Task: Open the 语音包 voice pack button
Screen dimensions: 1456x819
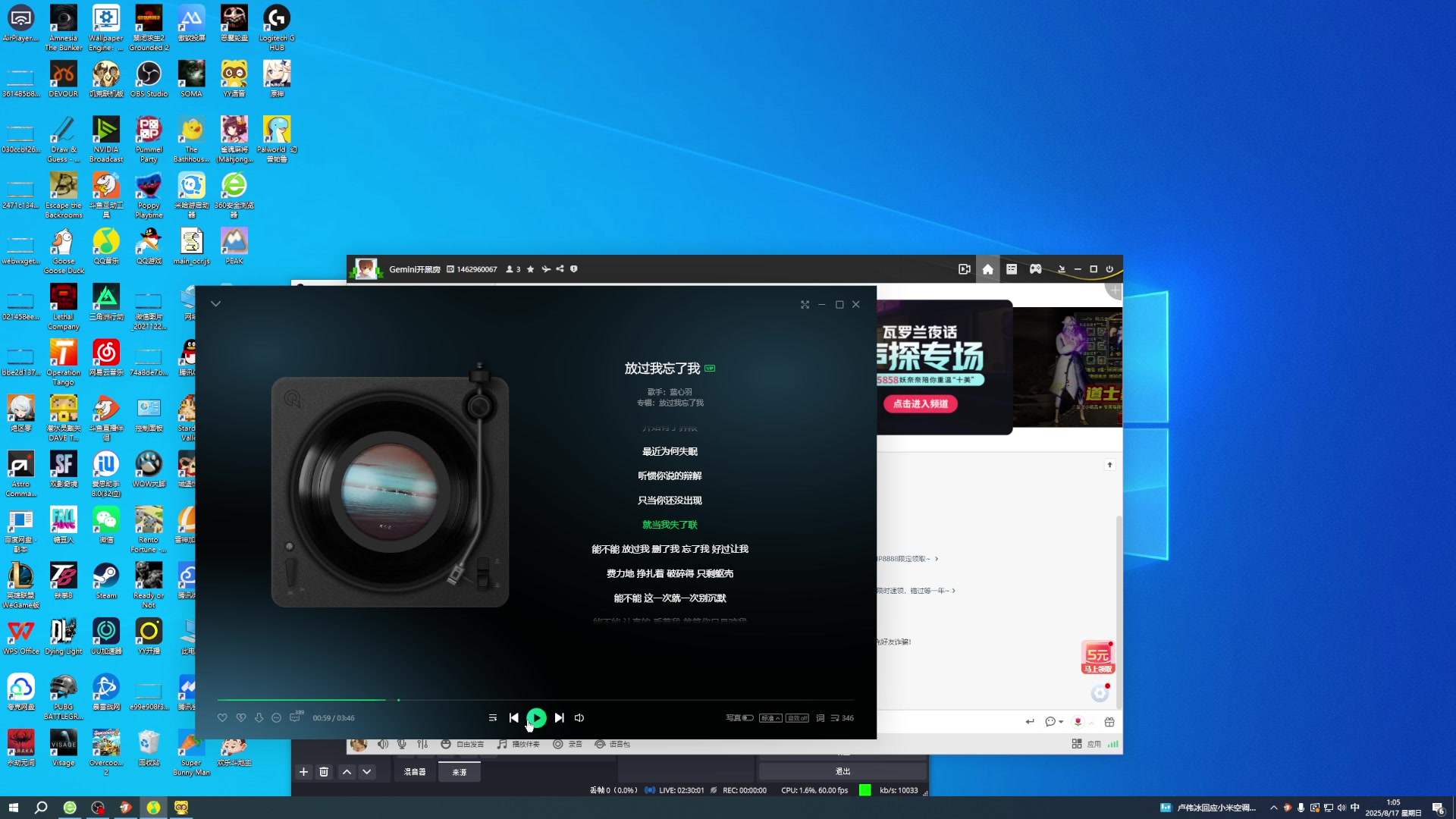Action: (612, 744)
